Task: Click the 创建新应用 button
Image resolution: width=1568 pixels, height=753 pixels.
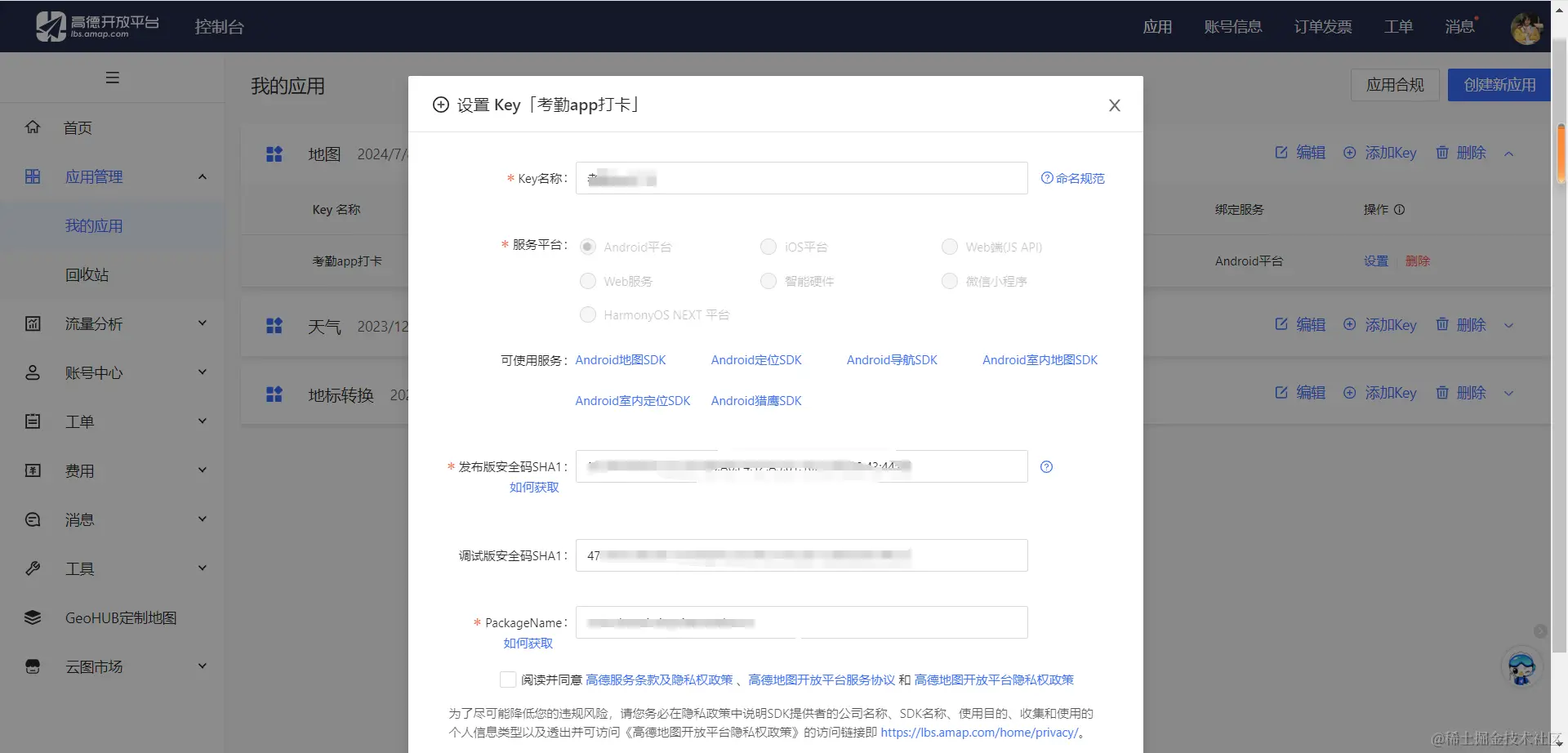Action: click(x=1499, y=84)
